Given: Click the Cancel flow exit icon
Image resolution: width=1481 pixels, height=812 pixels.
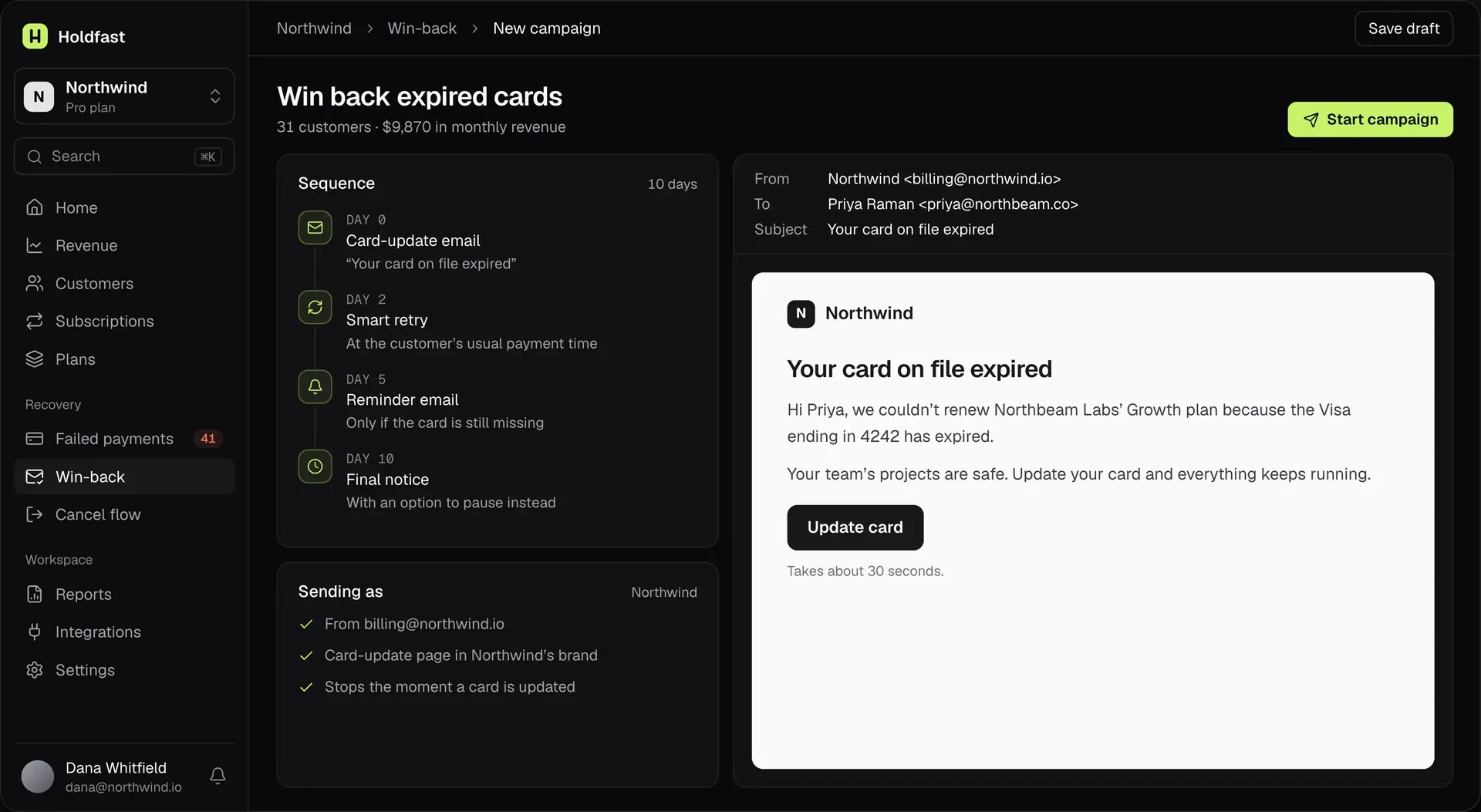Looking at the screenshot, I should click(x=35, y=514).
